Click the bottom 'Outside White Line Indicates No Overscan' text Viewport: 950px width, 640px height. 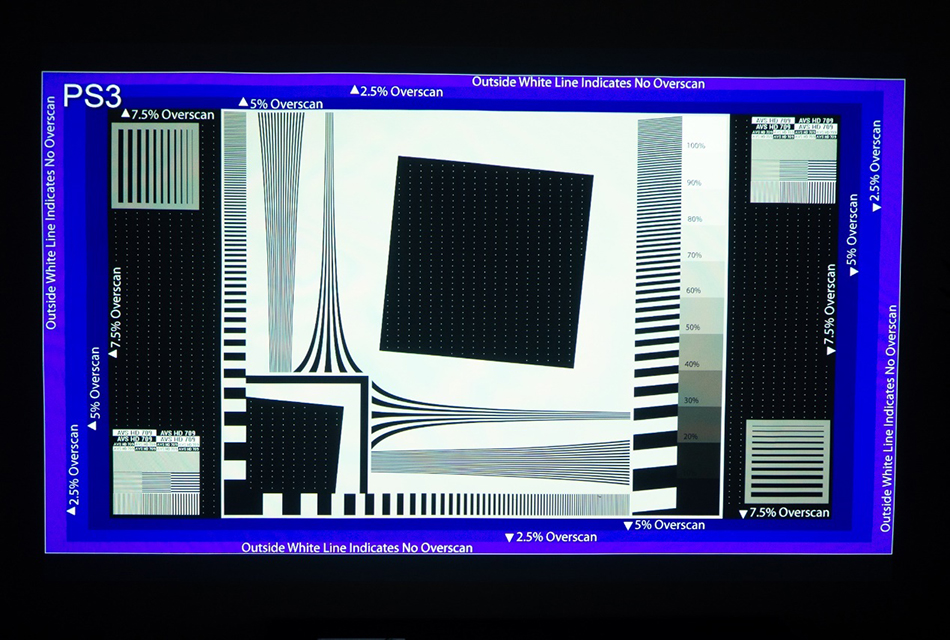[357, 548]
